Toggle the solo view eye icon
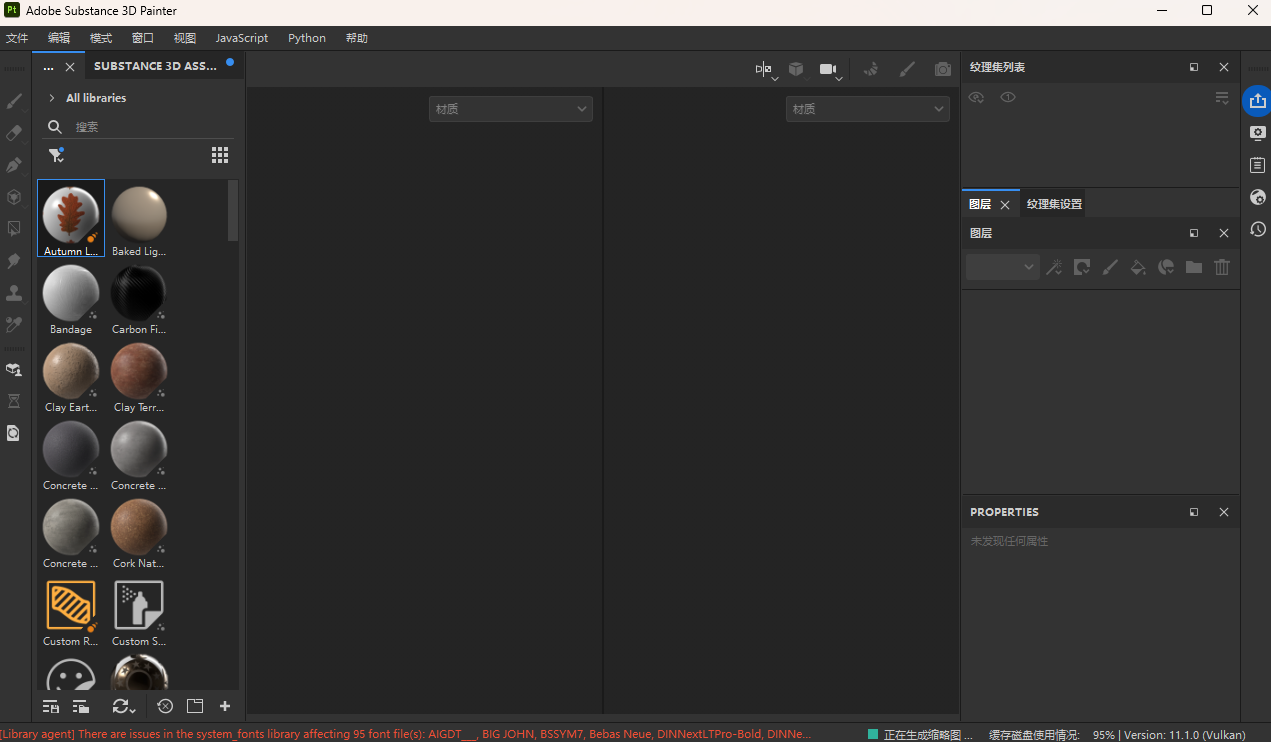This screenshot has width=1271, height=742. click(x=1007, y=97)
